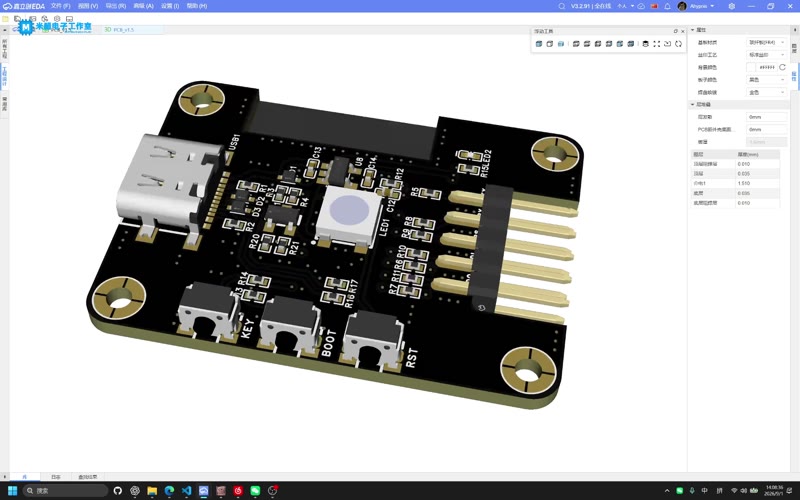Click the red flag language icon
800x500 pixels.
coord(654,6)
